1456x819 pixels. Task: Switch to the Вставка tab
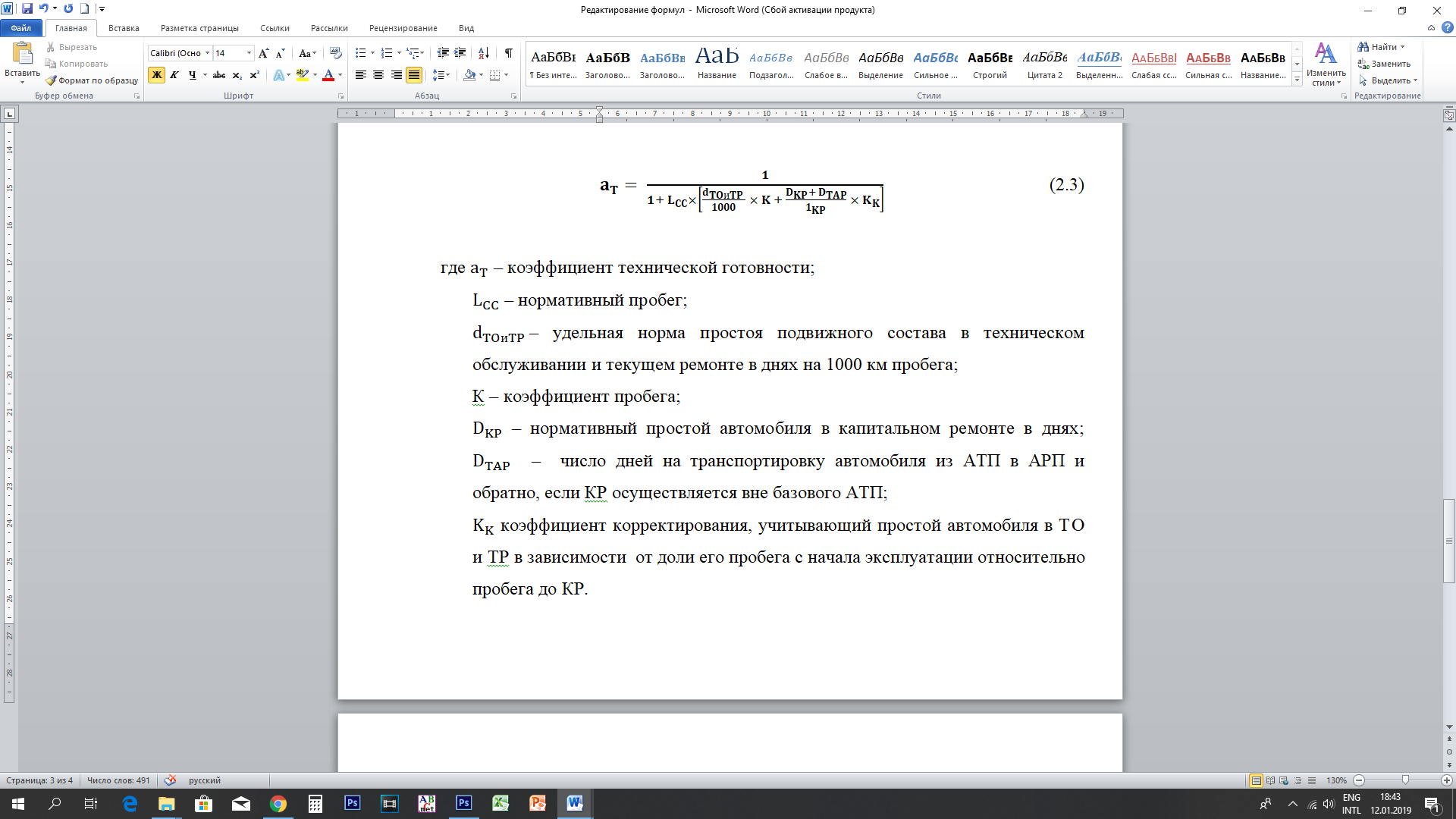coord(124,28)
